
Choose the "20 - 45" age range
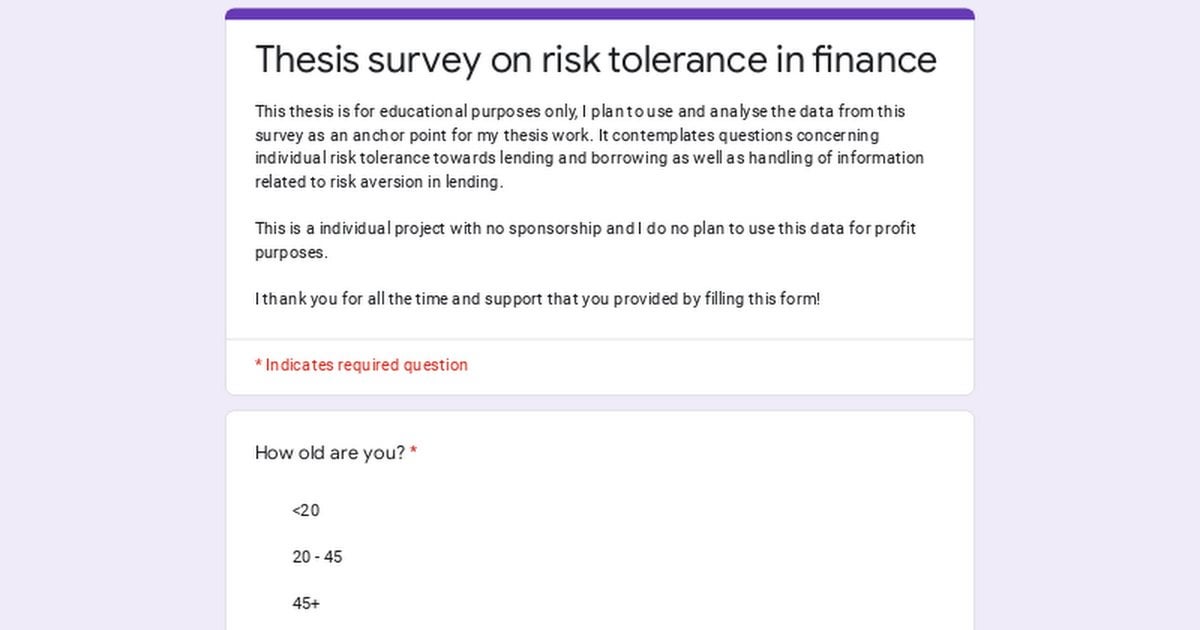pyautogui.click(x=317, y=557)
